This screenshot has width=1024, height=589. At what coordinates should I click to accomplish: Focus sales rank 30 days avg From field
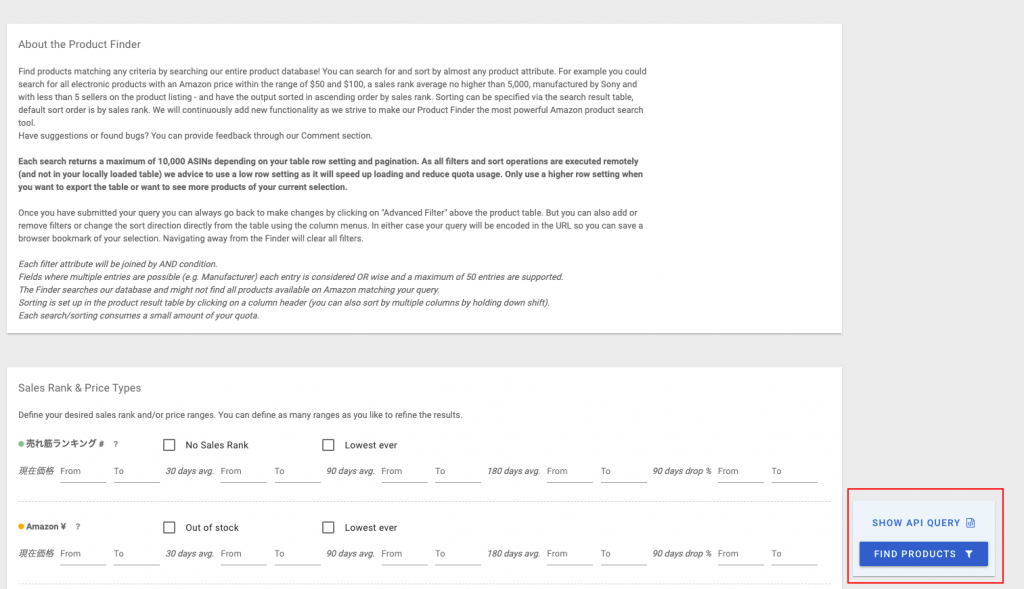pyautogui.click(x=243, y=471)
